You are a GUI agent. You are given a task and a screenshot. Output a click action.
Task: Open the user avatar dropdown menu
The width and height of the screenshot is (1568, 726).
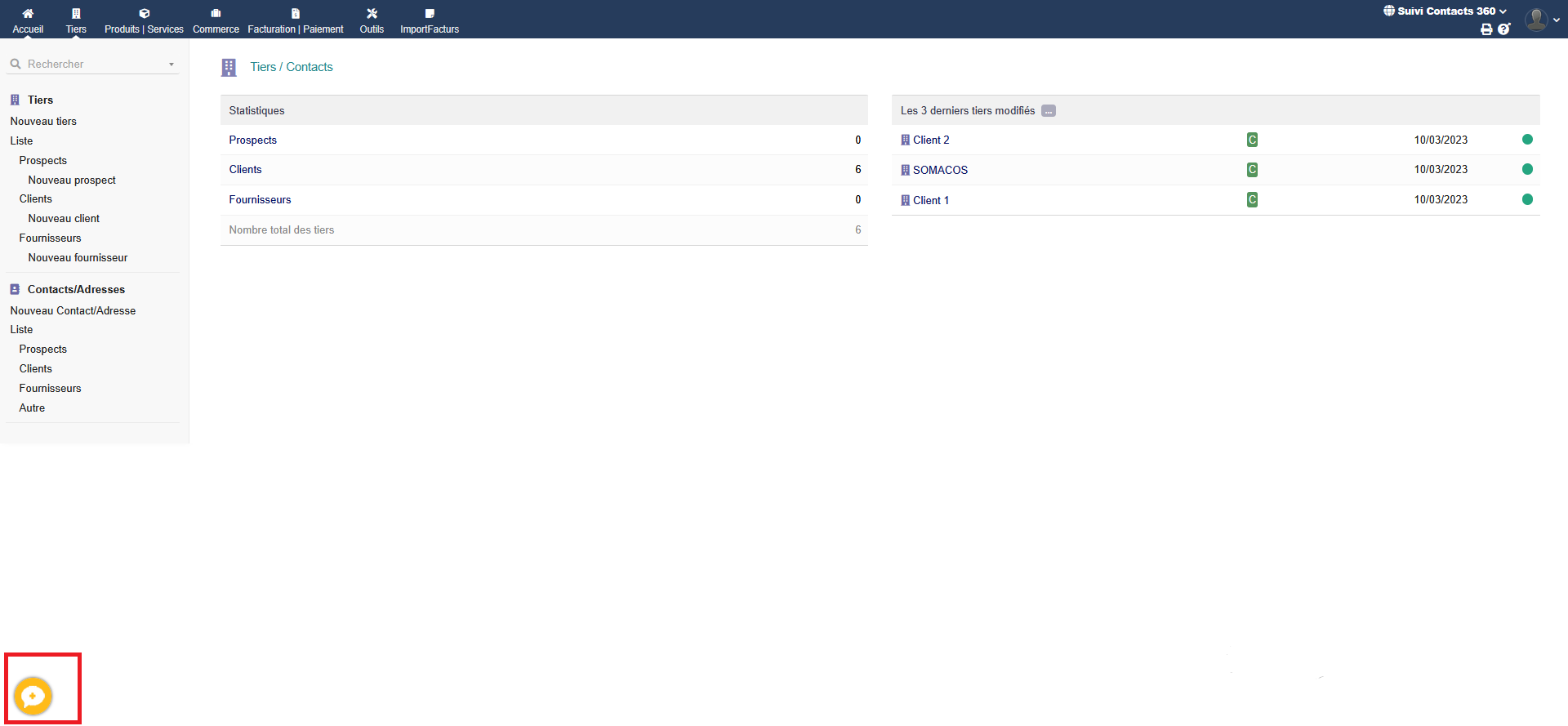point(1542,20)
